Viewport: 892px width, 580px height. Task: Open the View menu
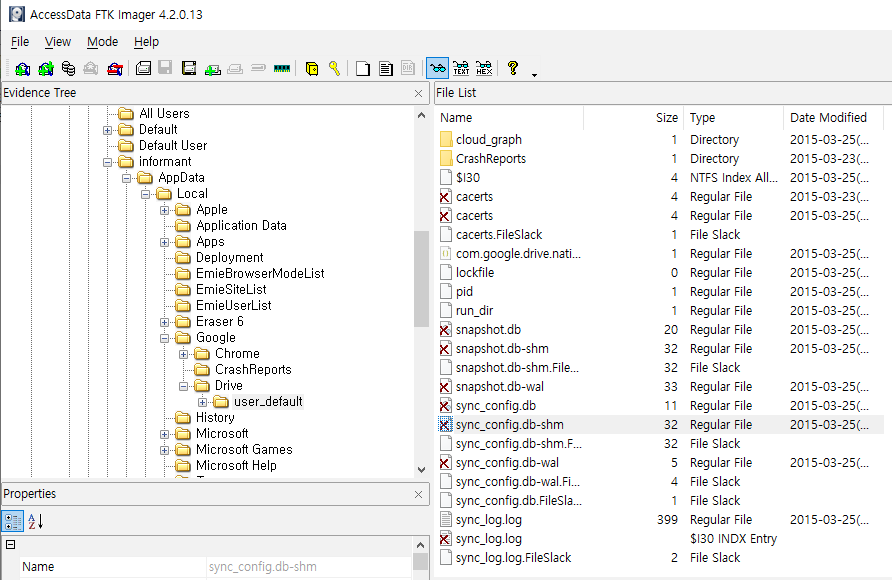point(57,42)
